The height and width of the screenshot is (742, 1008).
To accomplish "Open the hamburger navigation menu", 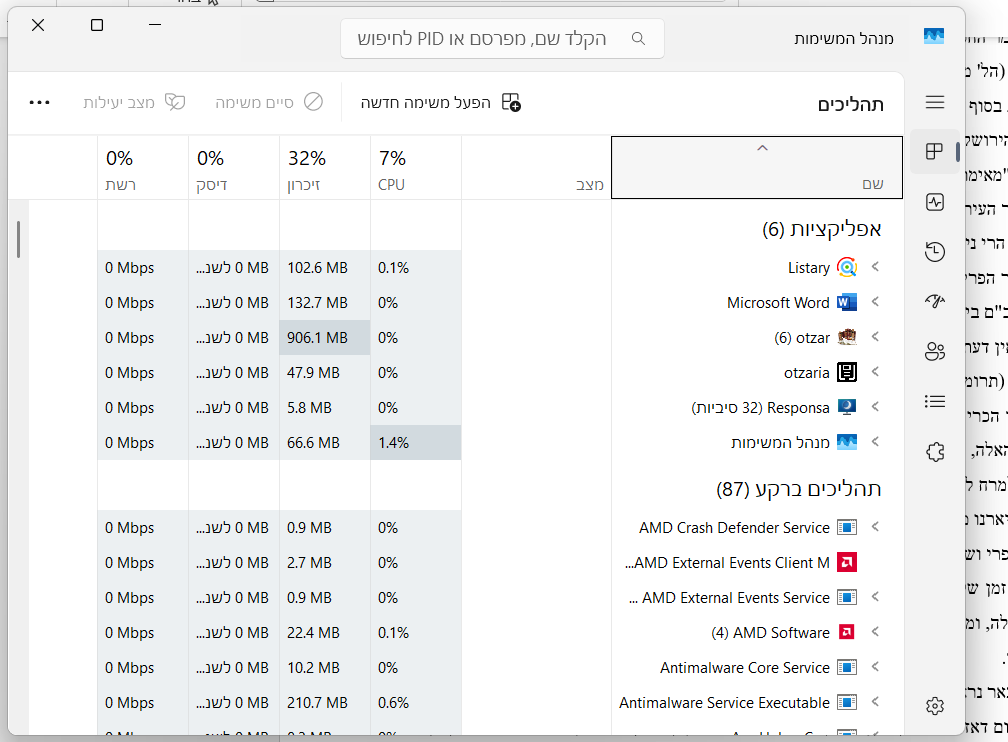I will pyautogui.click(x=935, y=102).
